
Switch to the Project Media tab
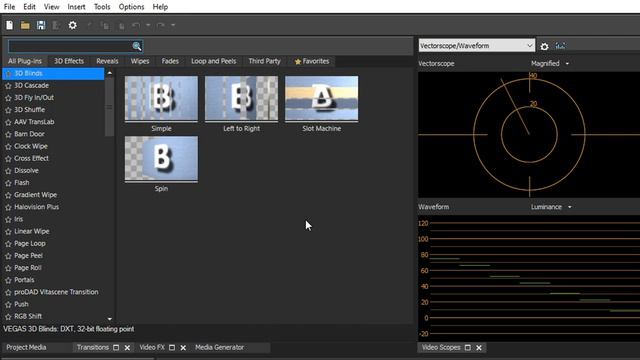[26, 347]
